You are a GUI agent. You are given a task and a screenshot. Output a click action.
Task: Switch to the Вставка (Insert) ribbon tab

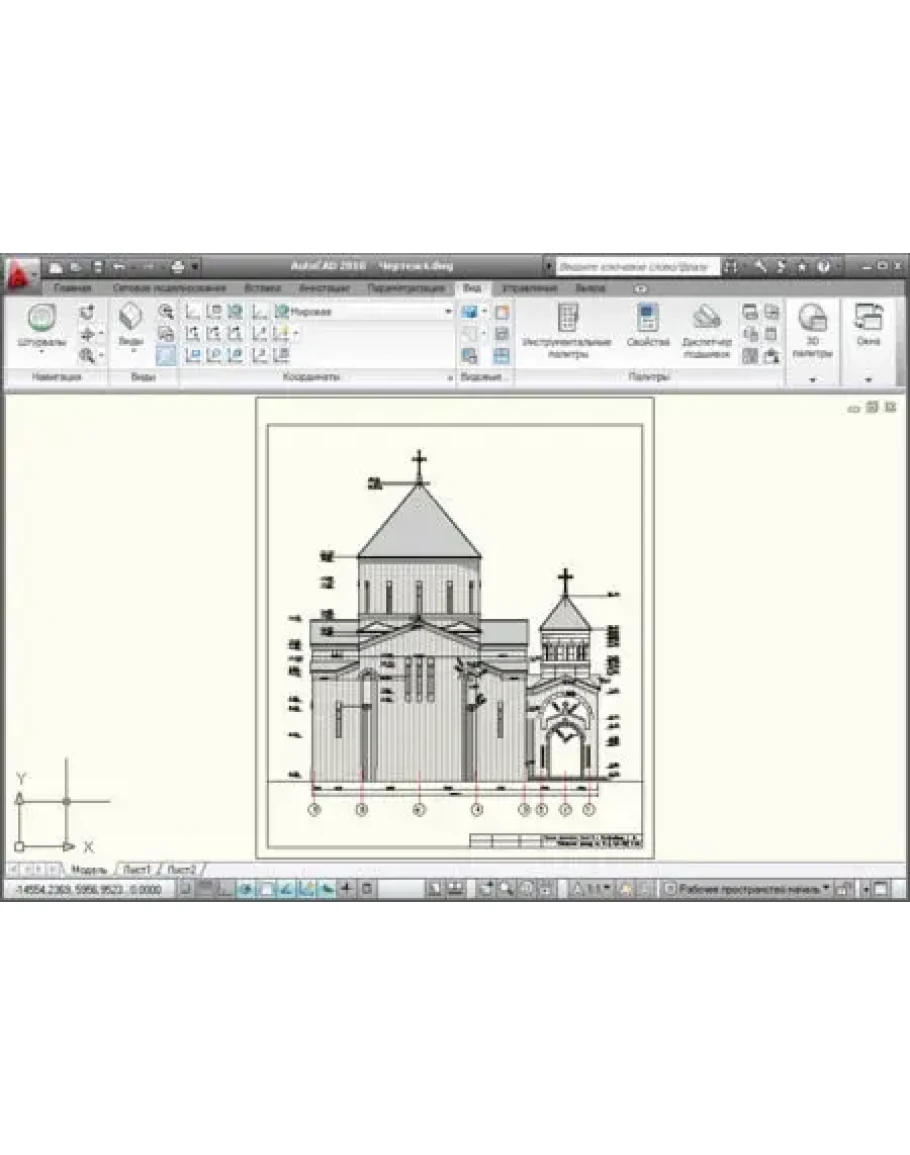pos(262,288)
